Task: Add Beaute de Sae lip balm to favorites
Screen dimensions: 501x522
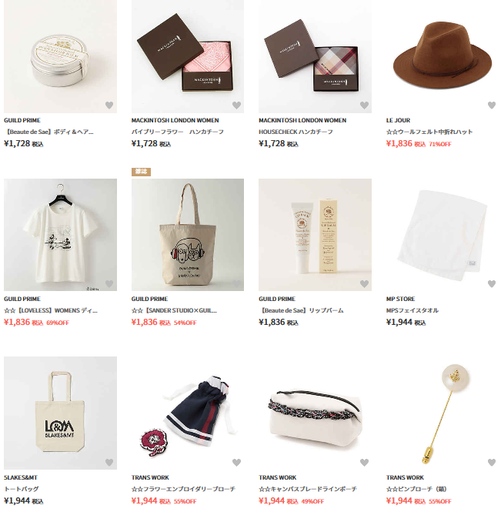Action: [x=364, y=284]
